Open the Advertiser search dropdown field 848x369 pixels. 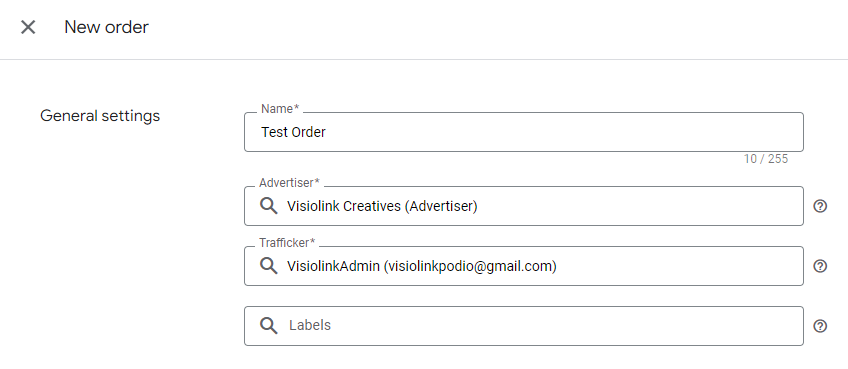[x=524, y=206]
